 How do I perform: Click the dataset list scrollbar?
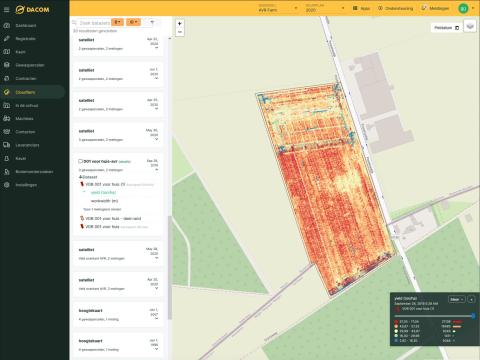[170, 267]
